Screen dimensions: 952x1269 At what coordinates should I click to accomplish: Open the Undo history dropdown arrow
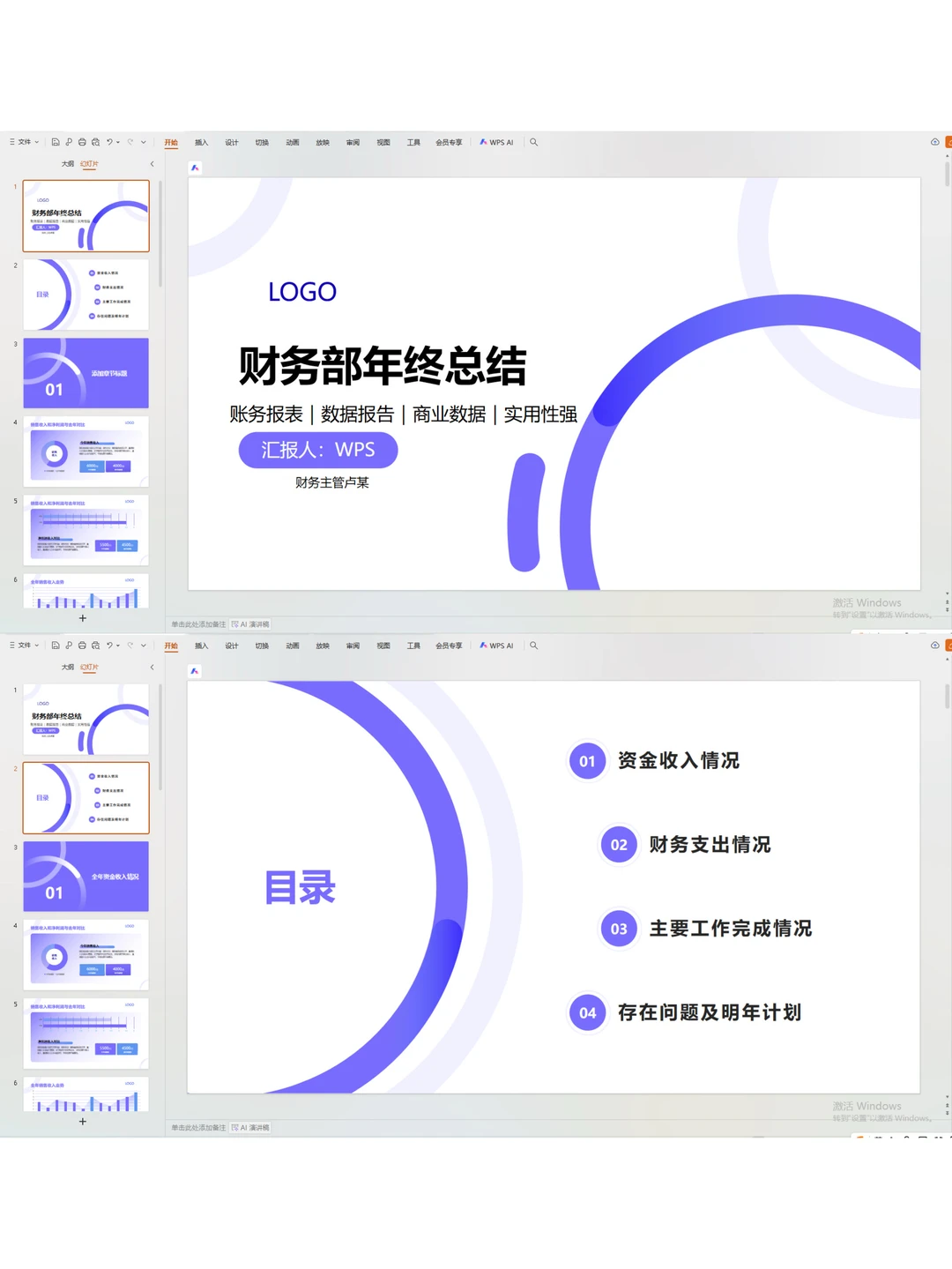tap(117, 142)
